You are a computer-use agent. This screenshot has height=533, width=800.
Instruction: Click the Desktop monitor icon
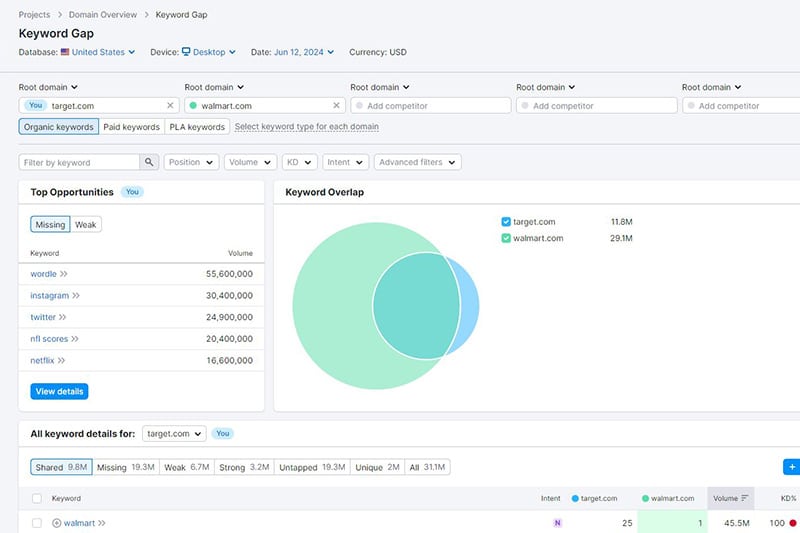[186, 52]
